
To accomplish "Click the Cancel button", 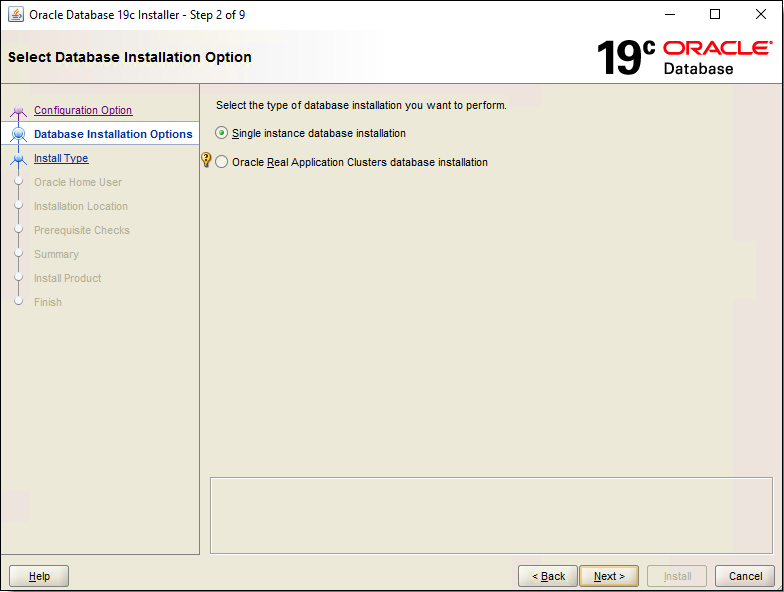I will pyautogui.click(x=745, y=576).
